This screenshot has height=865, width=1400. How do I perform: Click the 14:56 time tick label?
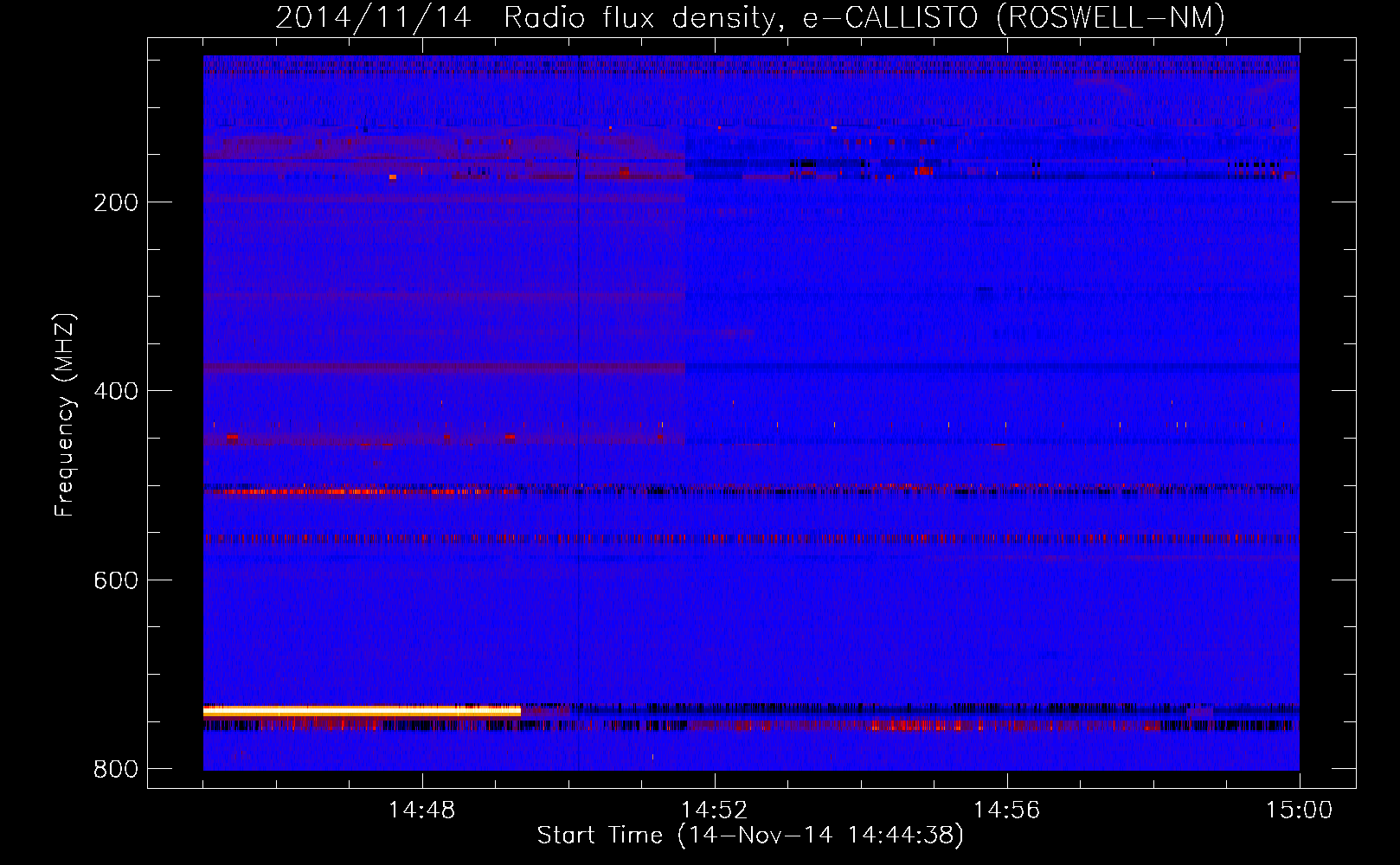[x=1006, y=810]
